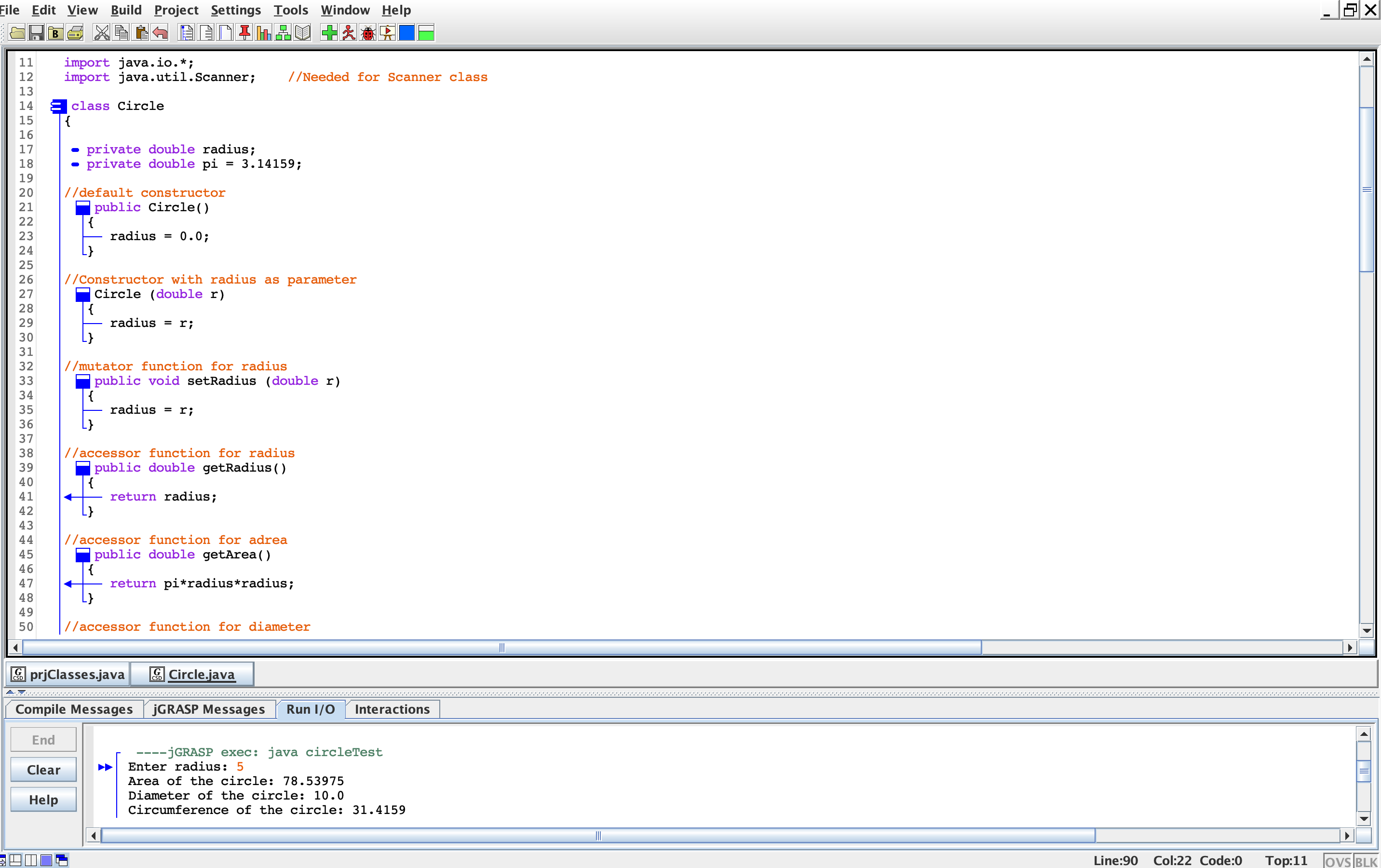Click the green plus Compile icon
Image resolution: width=1381 pixels, height=868 pixels.
coord(329,33)
